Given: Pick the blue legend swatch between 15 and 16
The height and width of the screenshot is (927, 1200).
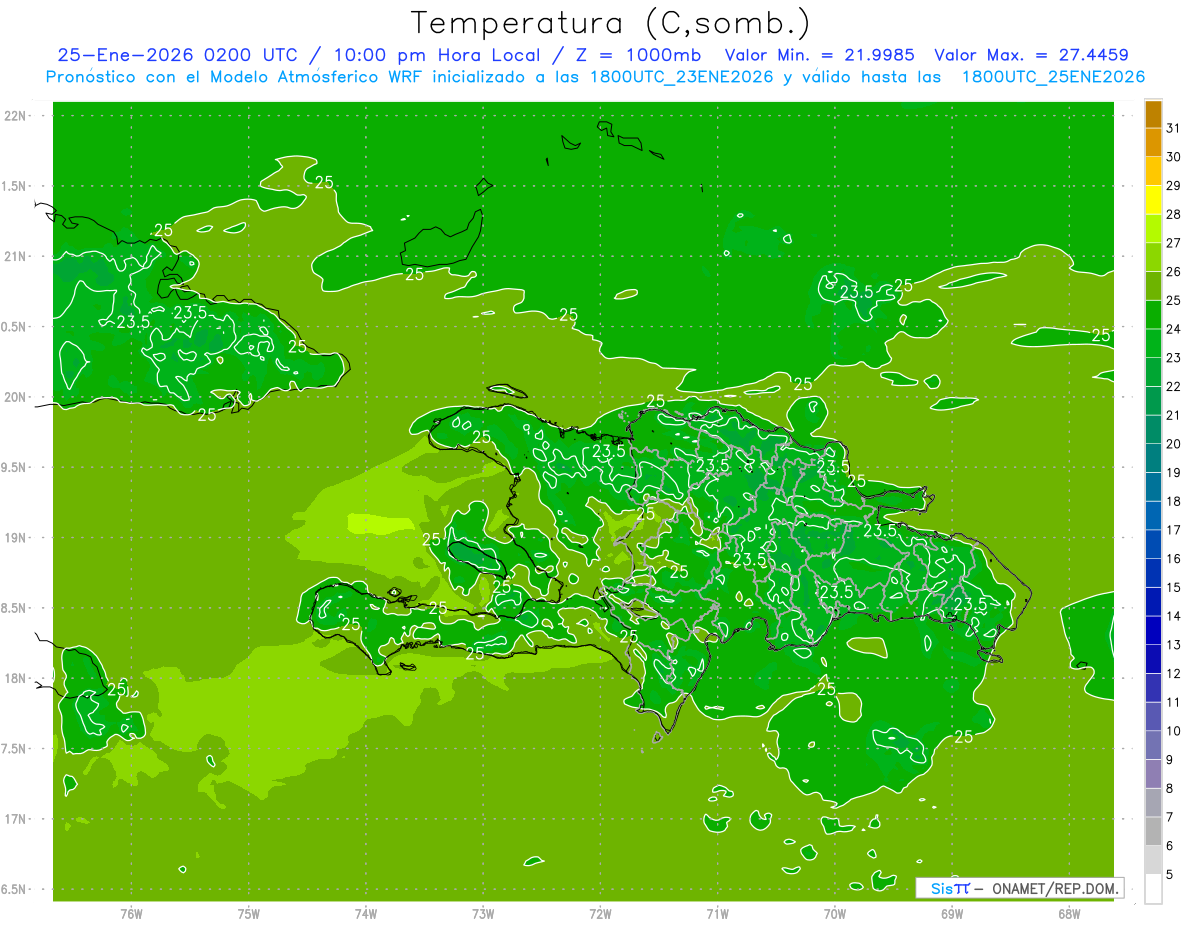Looking at the screenshot, I should 1154,574.
